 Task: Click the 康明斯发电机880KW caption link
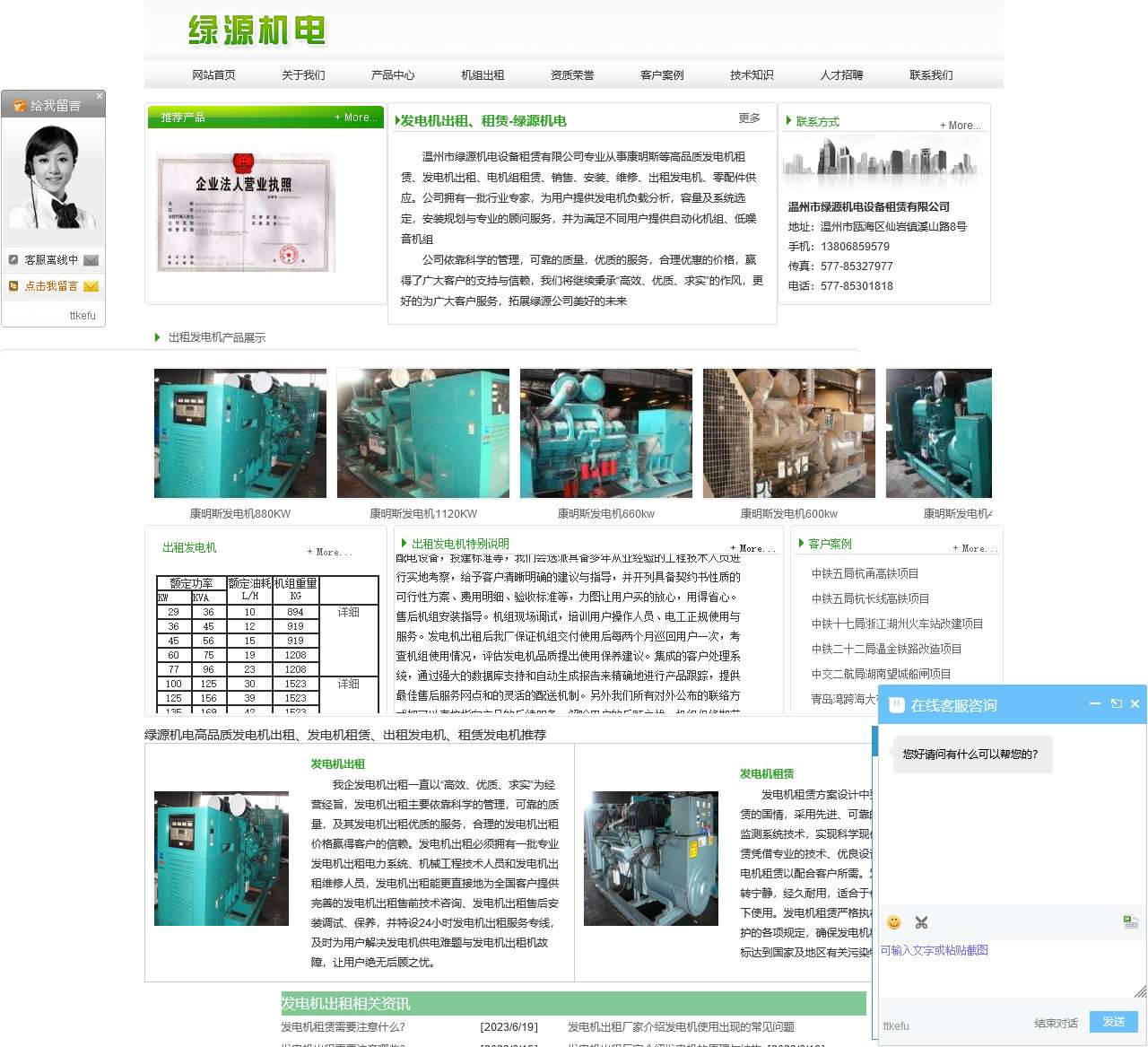[240, 514]
